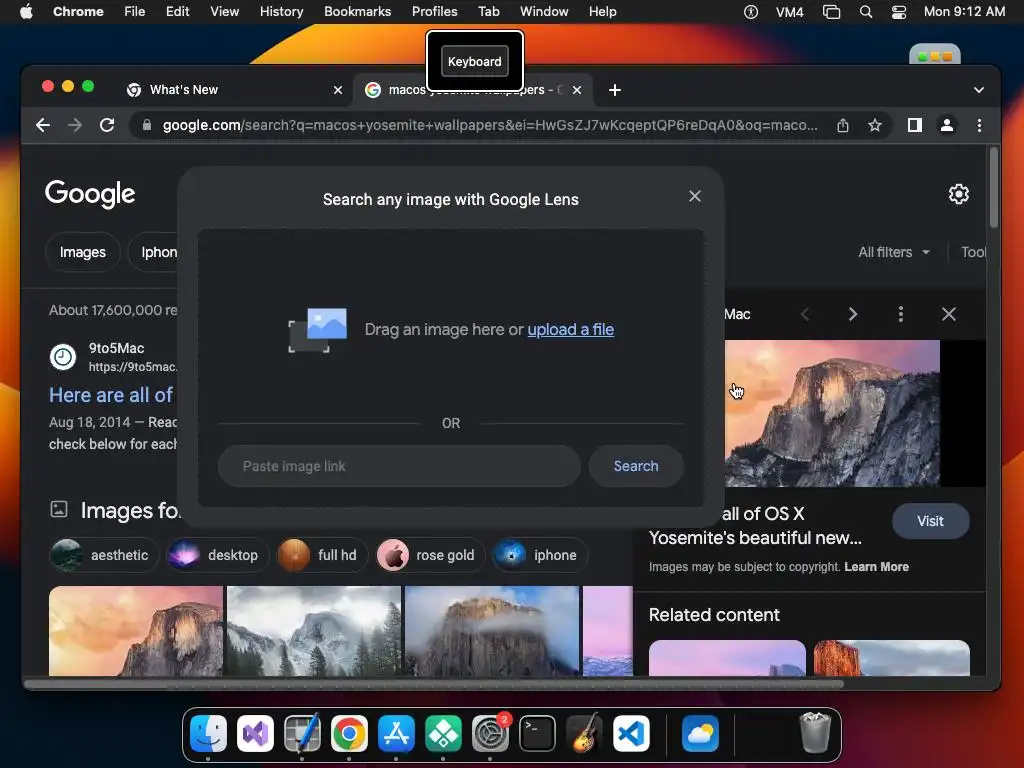The width and height of the screenshot is (1024, 768).
Task: Open the File menu
Action: click(x=135, y=12)
